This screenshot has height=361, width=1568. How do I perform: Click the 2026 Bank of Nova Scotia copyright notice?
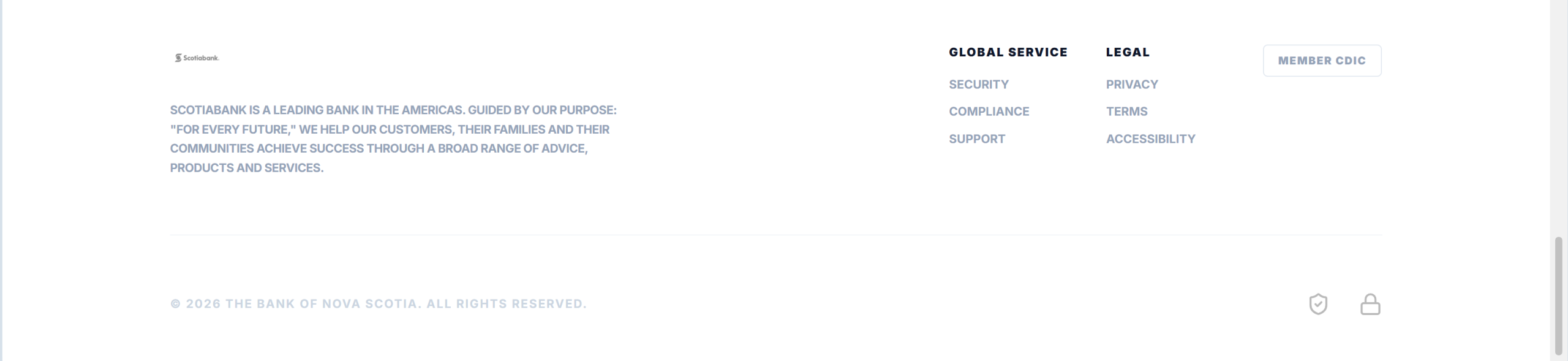click(x=378, y=304)
